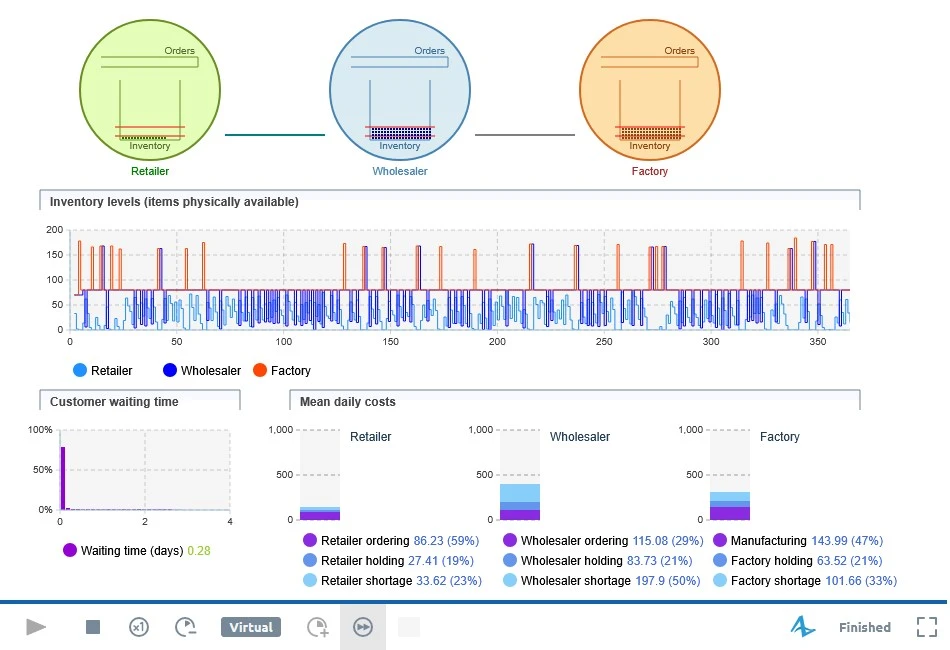Select the blue Wholesaler circle node
The width and height of the screenshot is (950, 650).
pyautogui.click(x=400, y=90)
